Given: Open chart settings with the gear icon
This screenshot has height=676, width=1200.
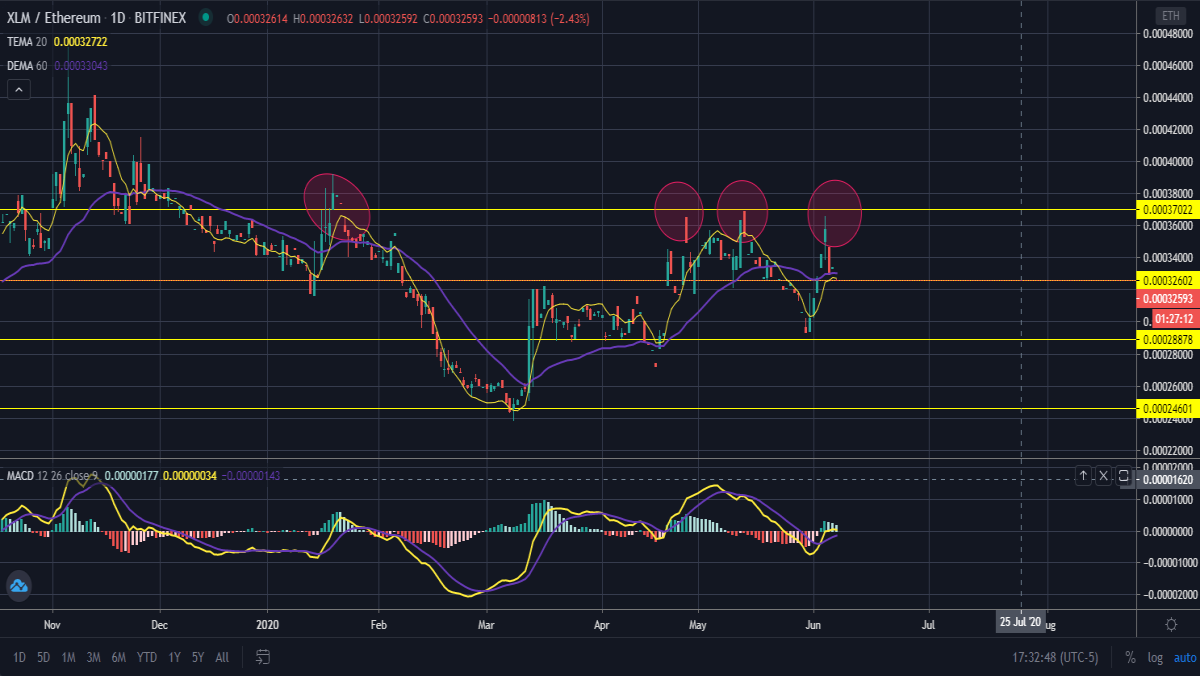Looking at the screenshot, I should [x=1170, y=624].
